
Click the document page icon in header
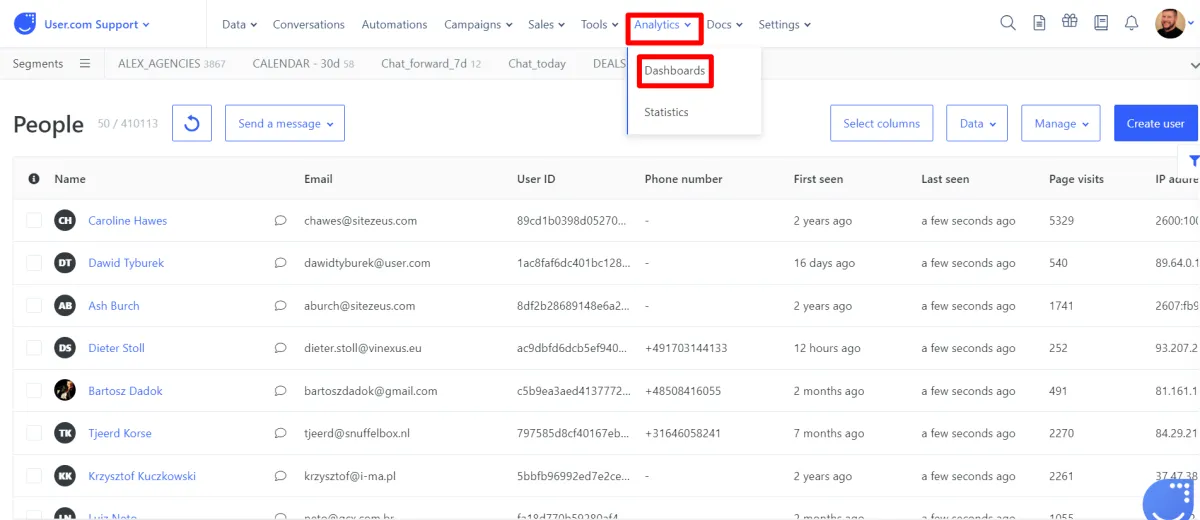[1039, 23]
